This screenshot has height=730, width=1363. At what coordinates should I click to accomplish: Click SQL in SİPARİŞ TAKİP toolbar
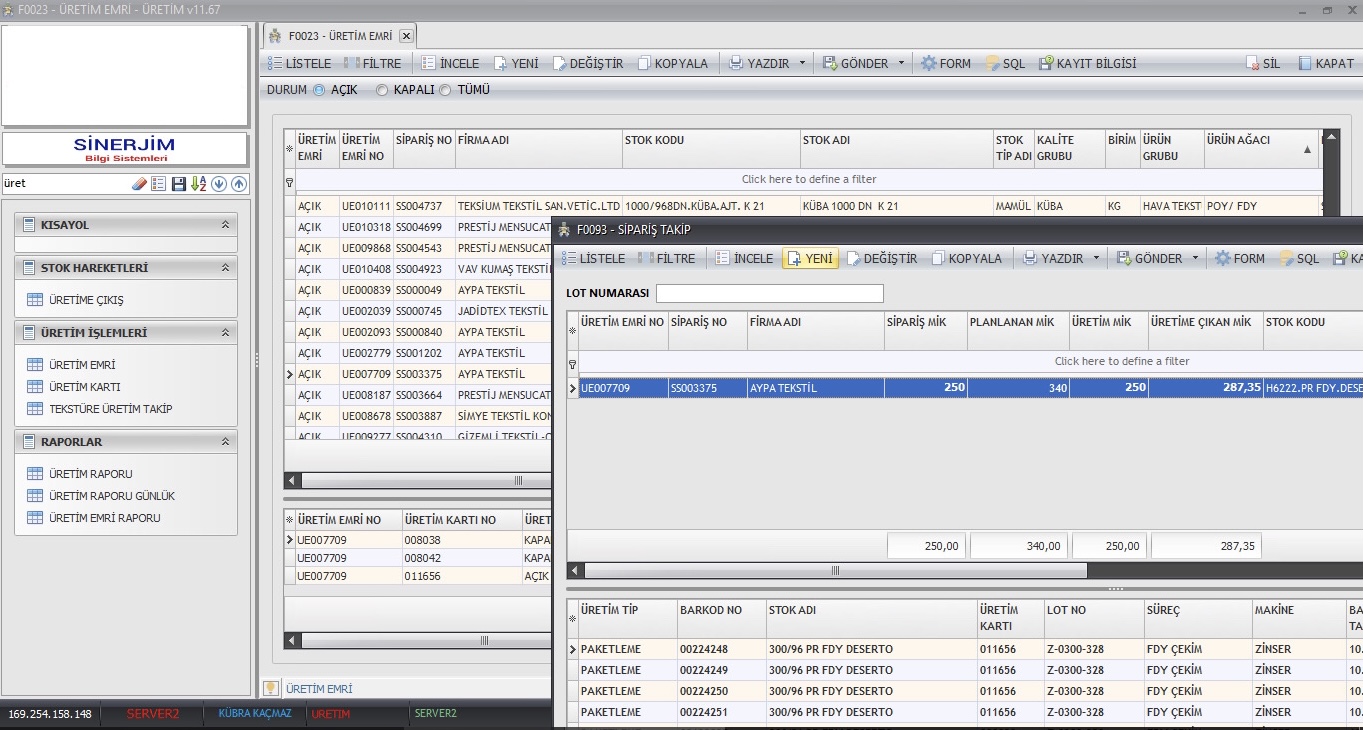point(1299,258)
